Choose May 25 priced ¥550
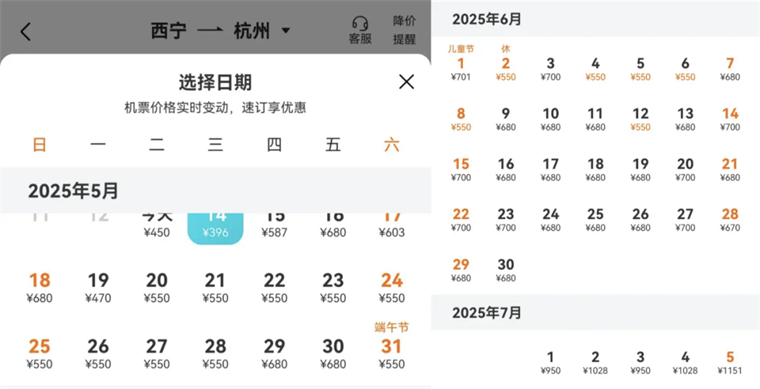The height and width of the screenshot is (389, 760). click(39, 354)
